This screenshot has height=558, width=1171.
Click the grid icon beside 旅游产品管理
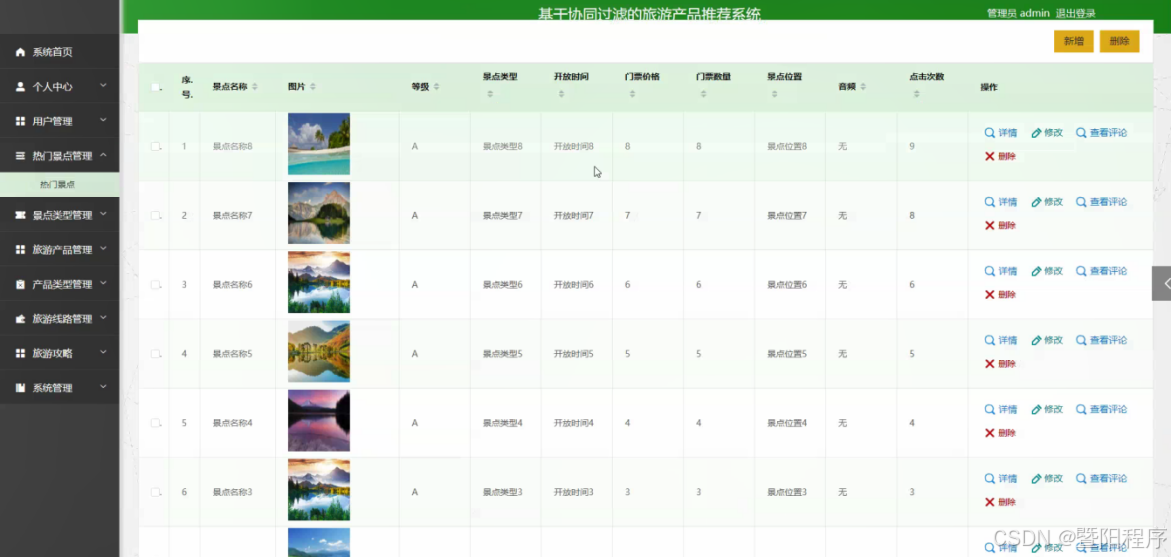tap(20, 249)
